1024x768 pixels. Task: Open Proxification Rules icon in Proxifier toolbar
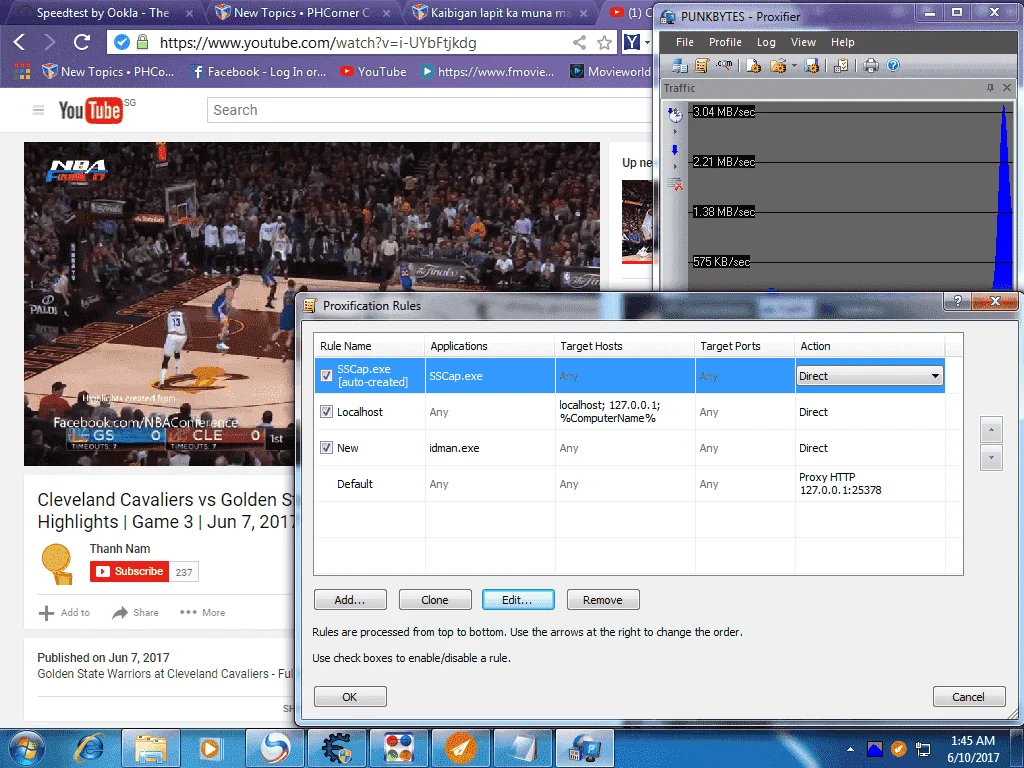coord(702,65)
